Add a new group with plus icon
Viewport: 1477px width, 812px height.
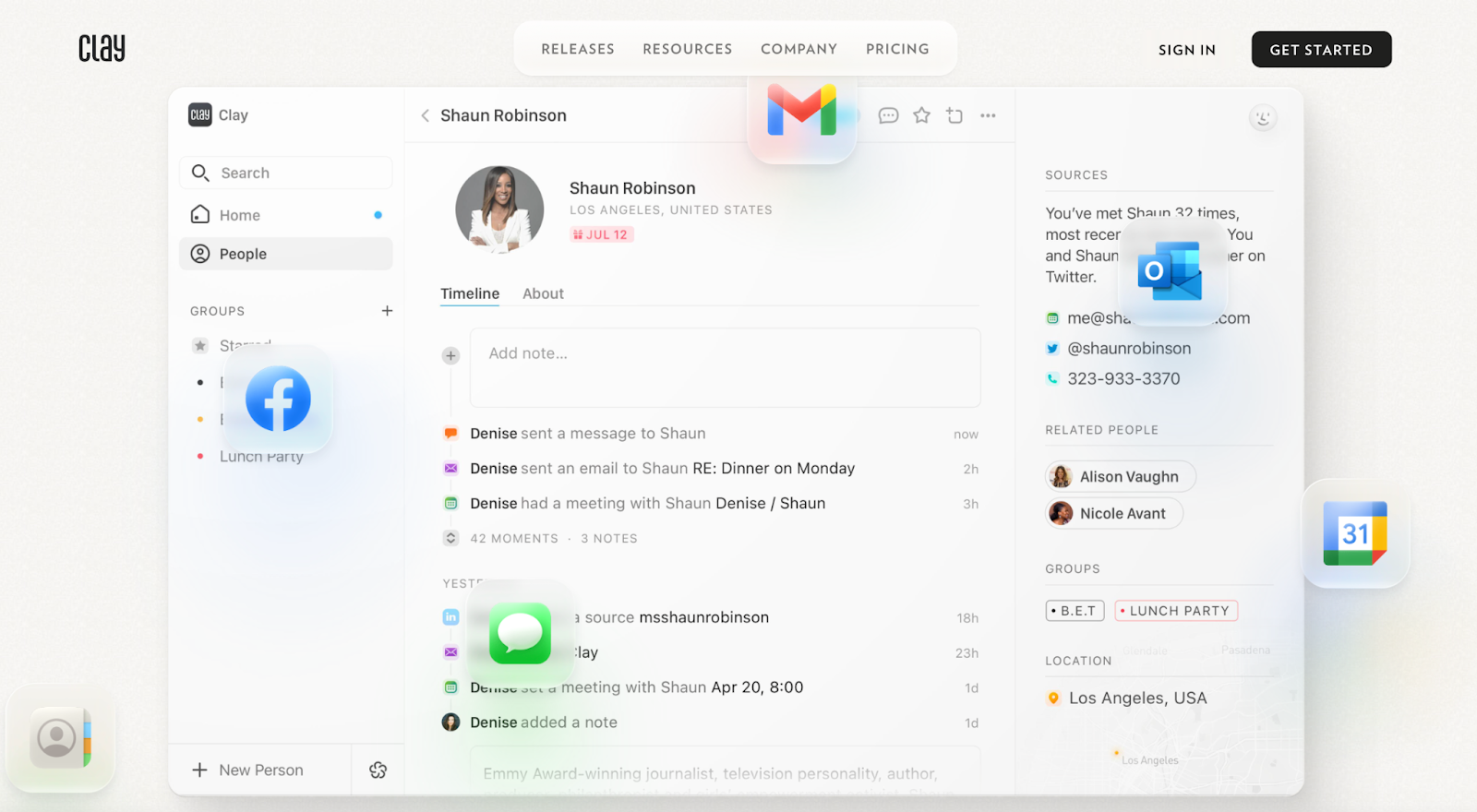coord(387,311)
